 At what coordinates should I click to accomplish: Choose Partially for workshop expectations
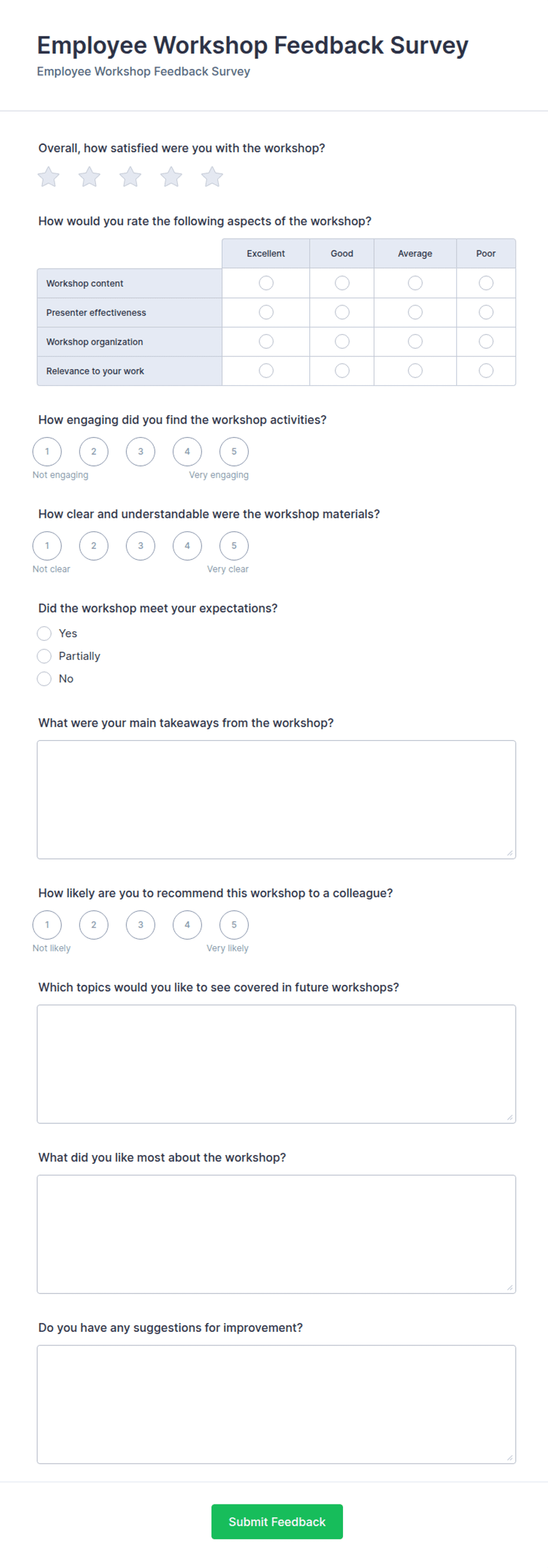pos(44,656)
